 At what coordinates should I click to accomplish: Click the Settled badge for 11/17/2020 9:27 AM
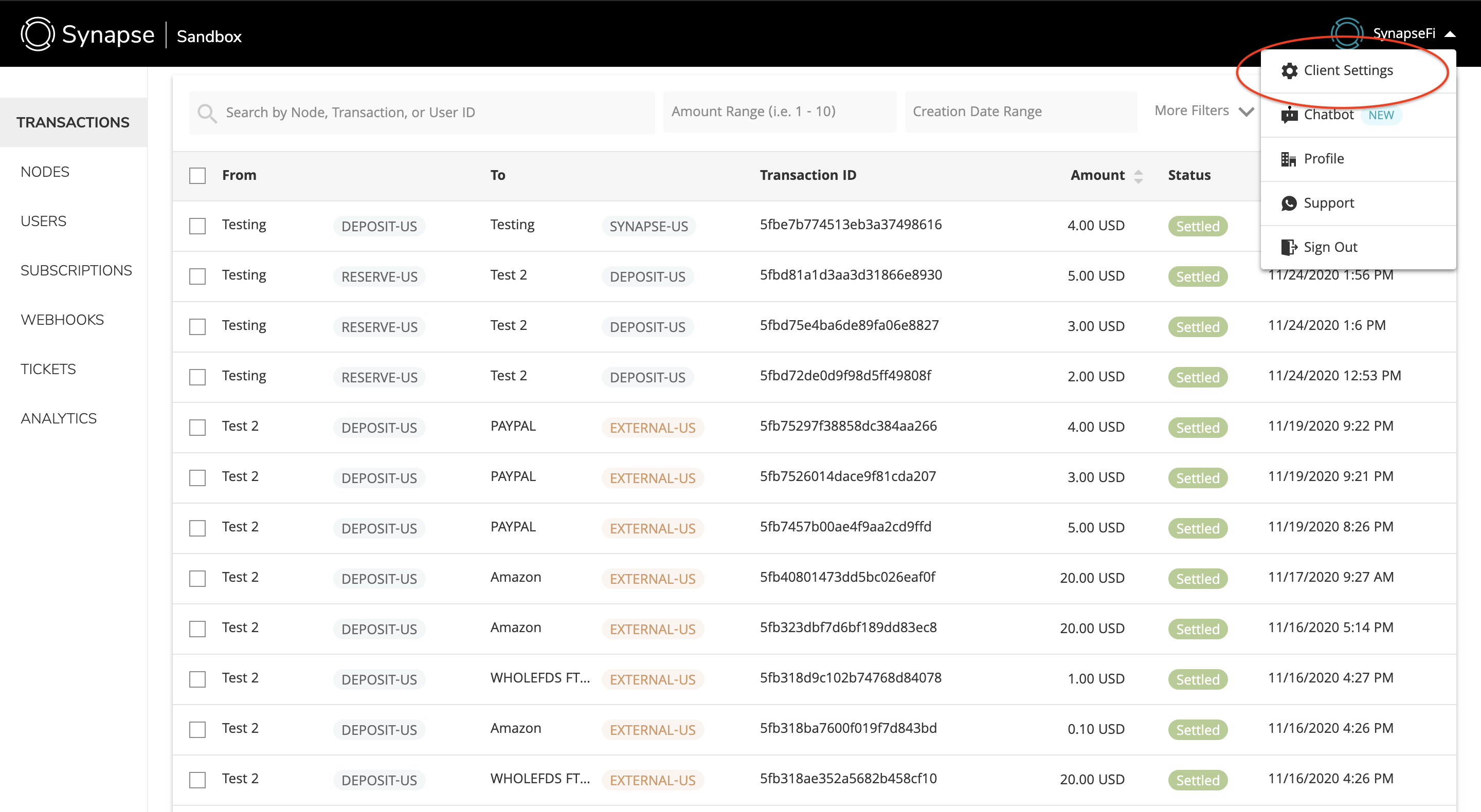[x=1198, y=579]
